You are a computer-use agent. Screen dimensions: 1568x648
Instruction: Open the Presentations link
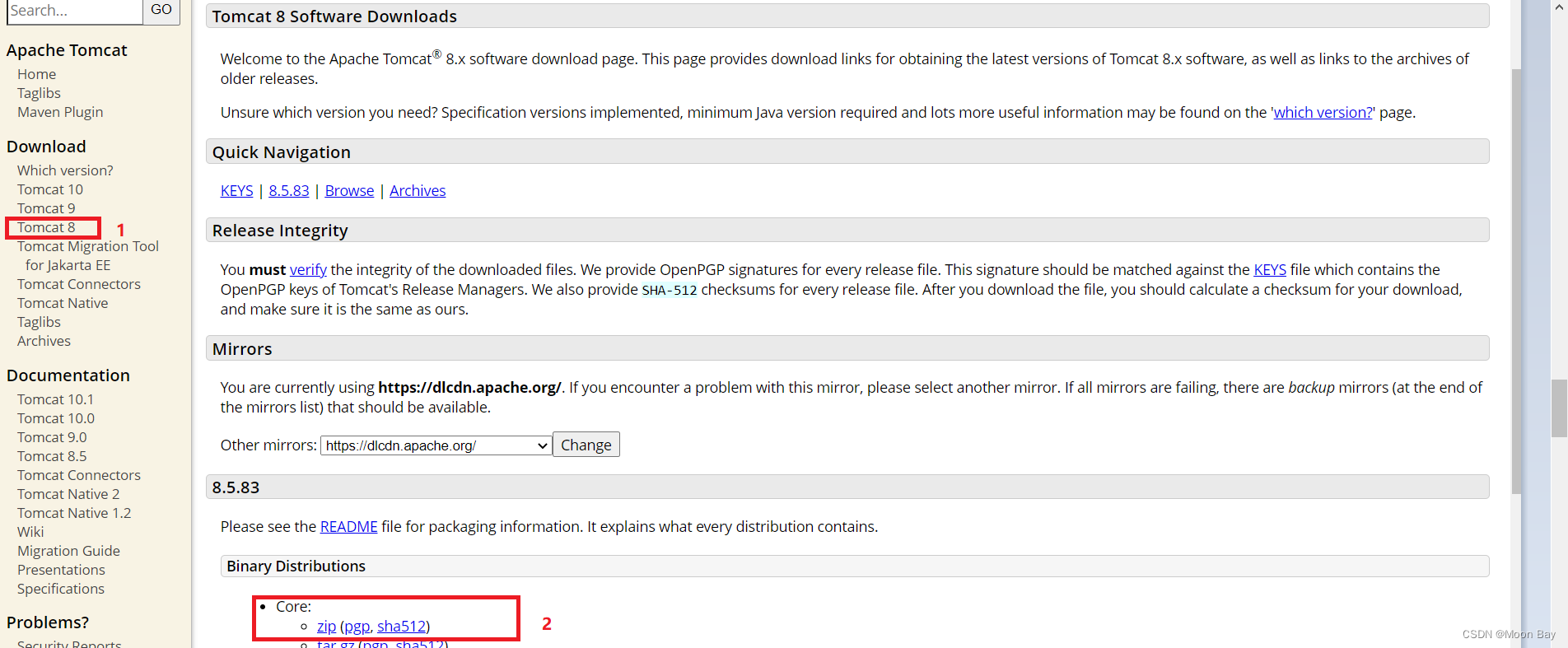(61, 570)
